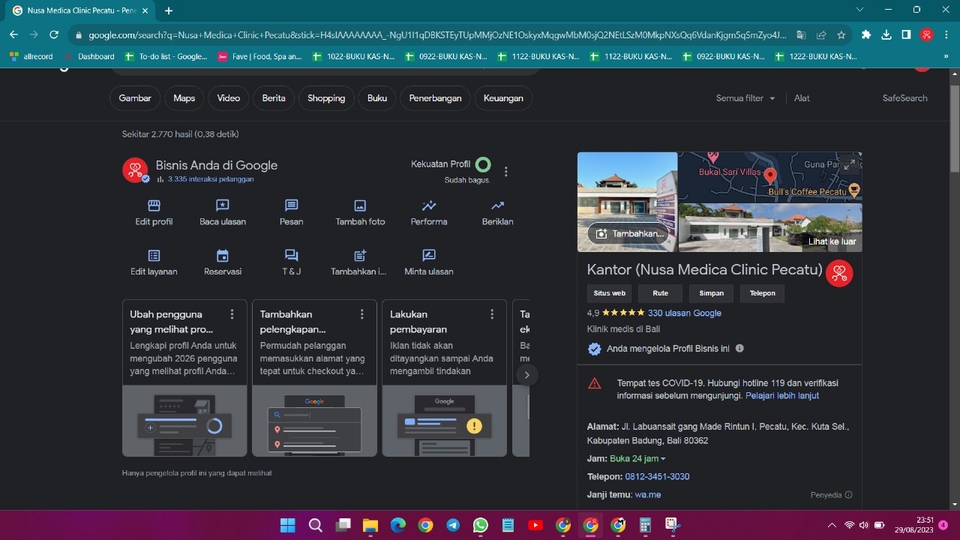Open Ubah pengguna yang melihat profil card

click(x=184, y=378)
